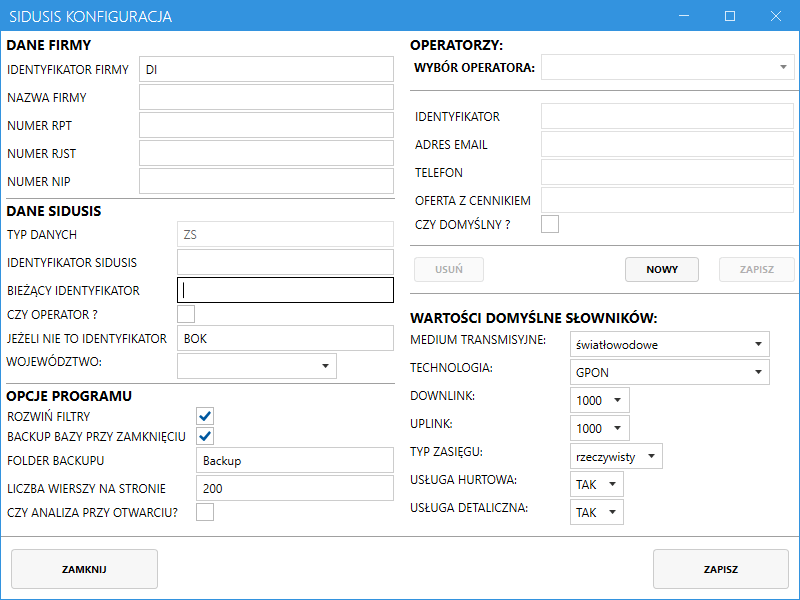Tick the CZY DOMYŚLNY checkbox

(550, 223)
